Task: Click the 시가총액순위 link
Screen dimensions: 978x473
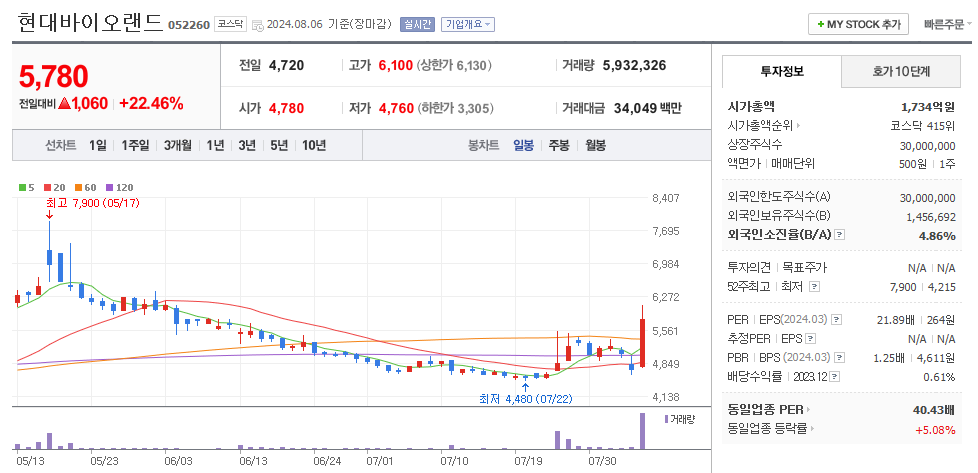Action: click(760, 126)
